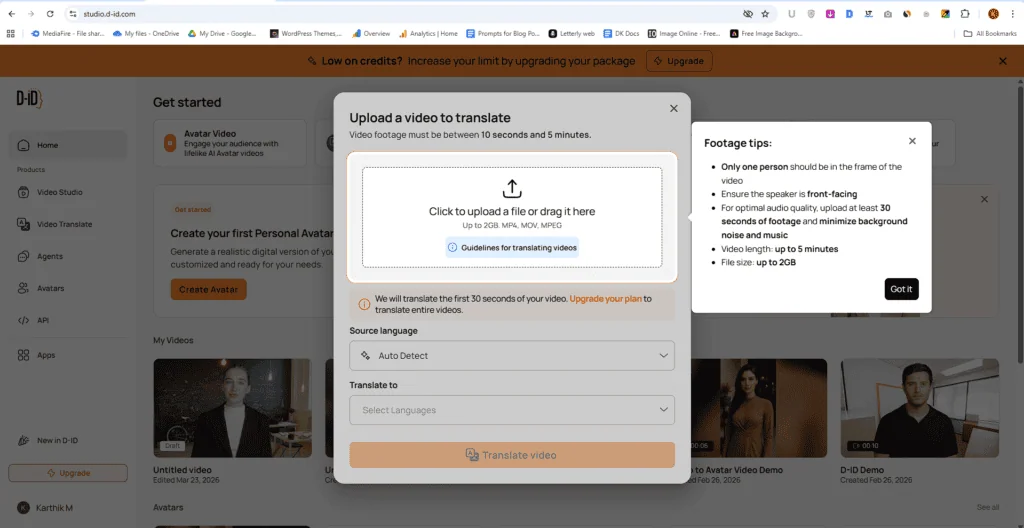Open the Source language Auto Detect dropdown
The image size is (1024, 528).
[512, 355]
